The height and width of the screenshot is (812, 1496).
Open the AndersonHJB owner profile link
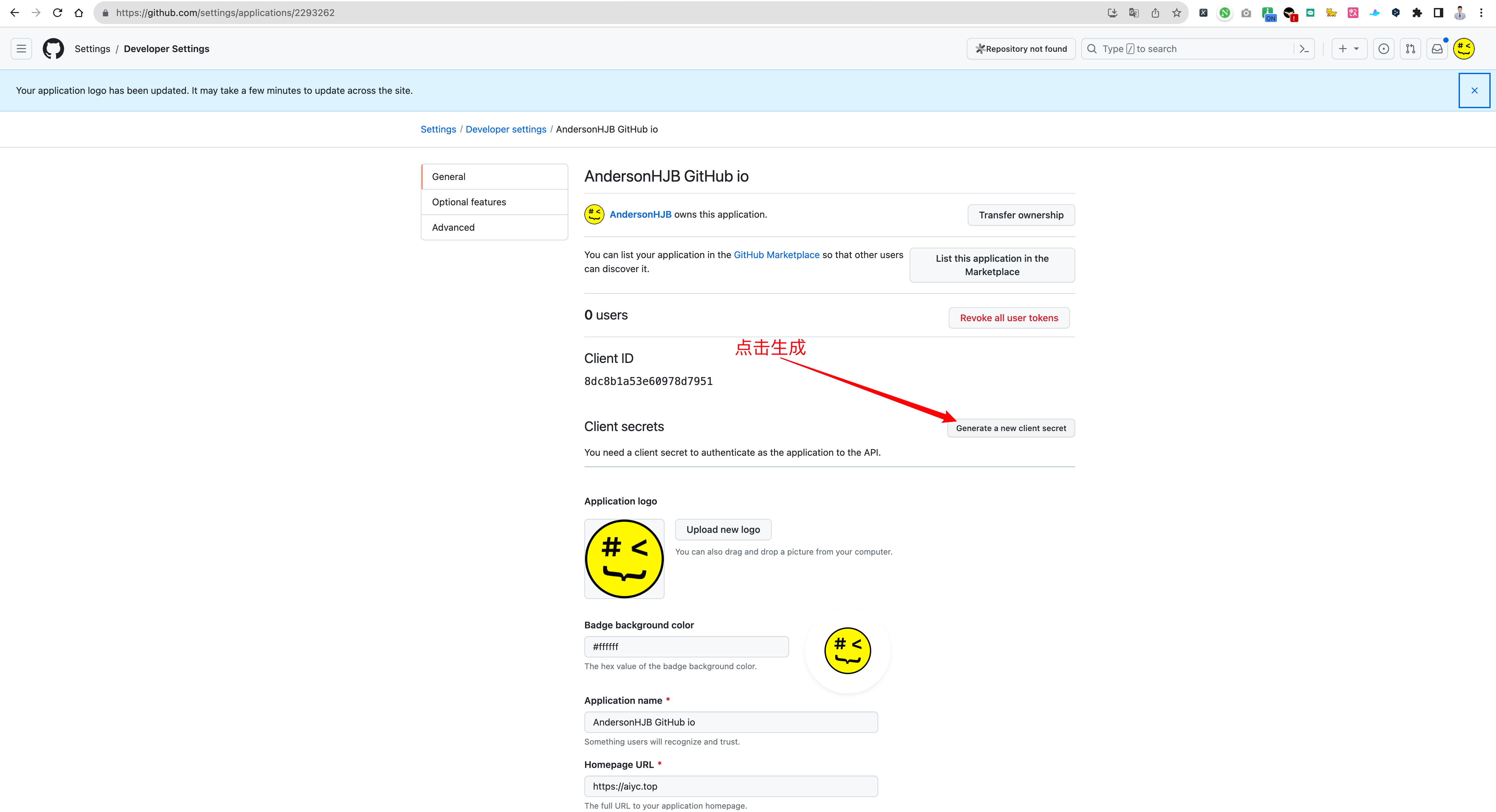[x=640, y=214]
